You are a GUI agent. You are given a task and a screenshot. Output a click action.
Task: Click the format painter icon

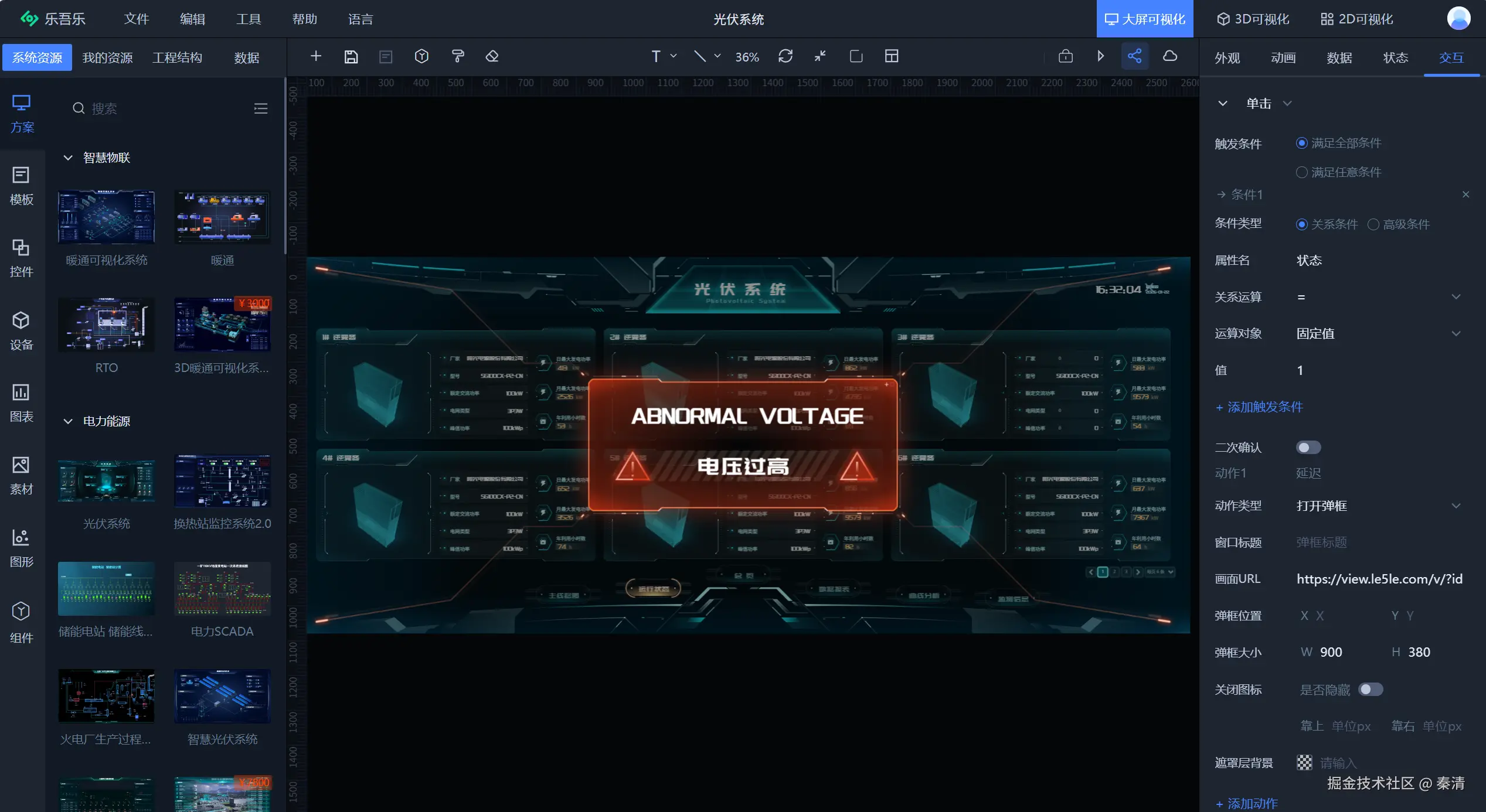coord(458,57)
